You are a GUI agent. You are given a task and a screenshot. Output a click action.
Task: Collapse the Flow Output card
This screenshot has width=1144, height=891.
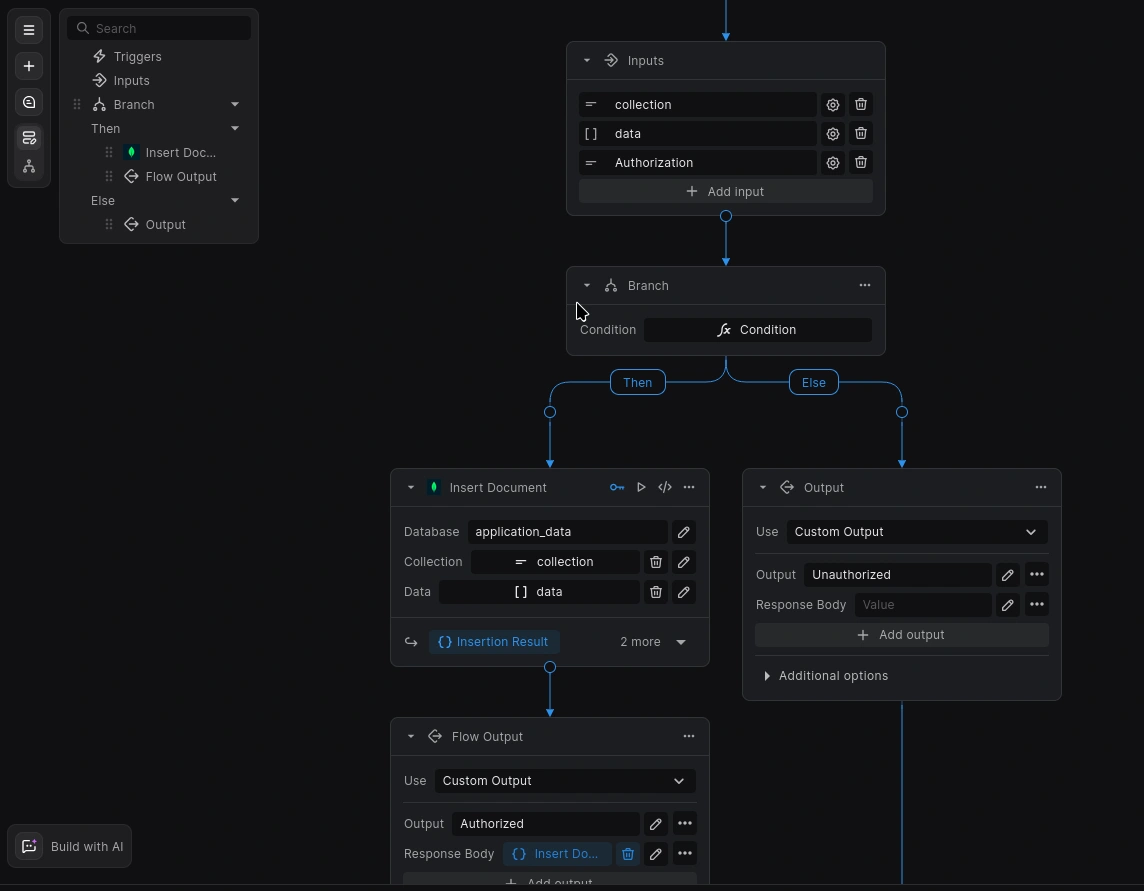tap(411, 736)
